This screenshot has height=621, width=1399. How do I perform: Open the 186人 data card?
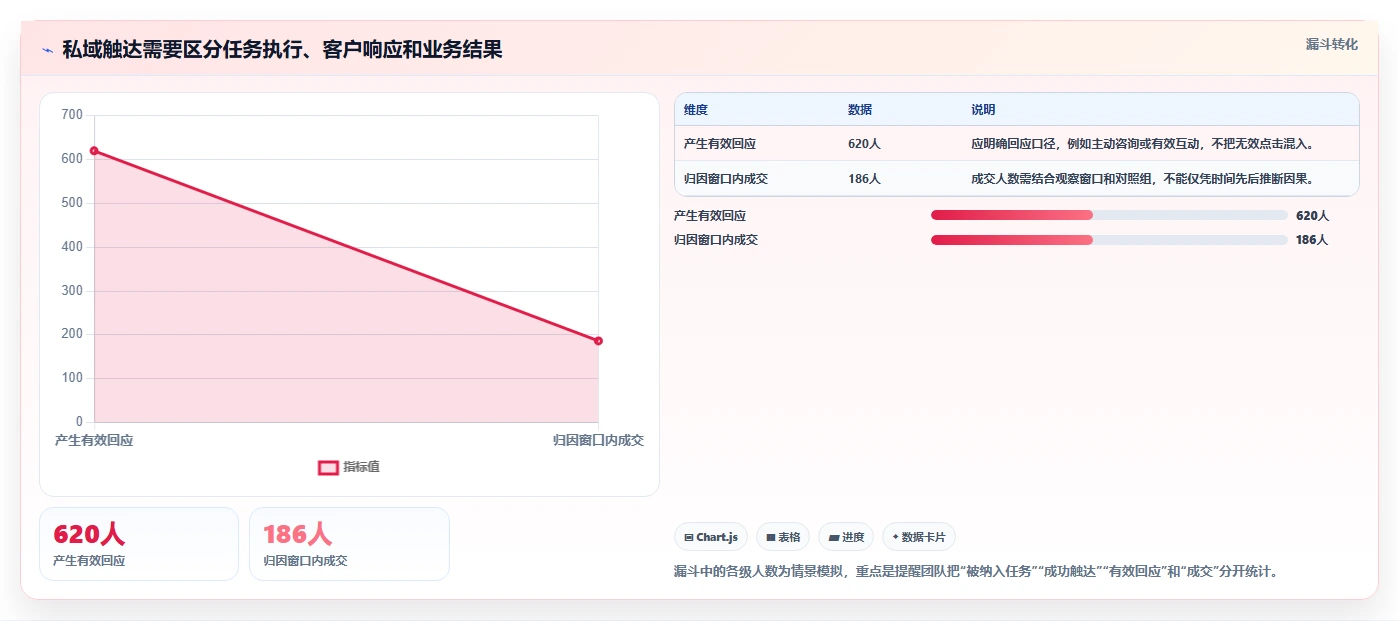349,544
